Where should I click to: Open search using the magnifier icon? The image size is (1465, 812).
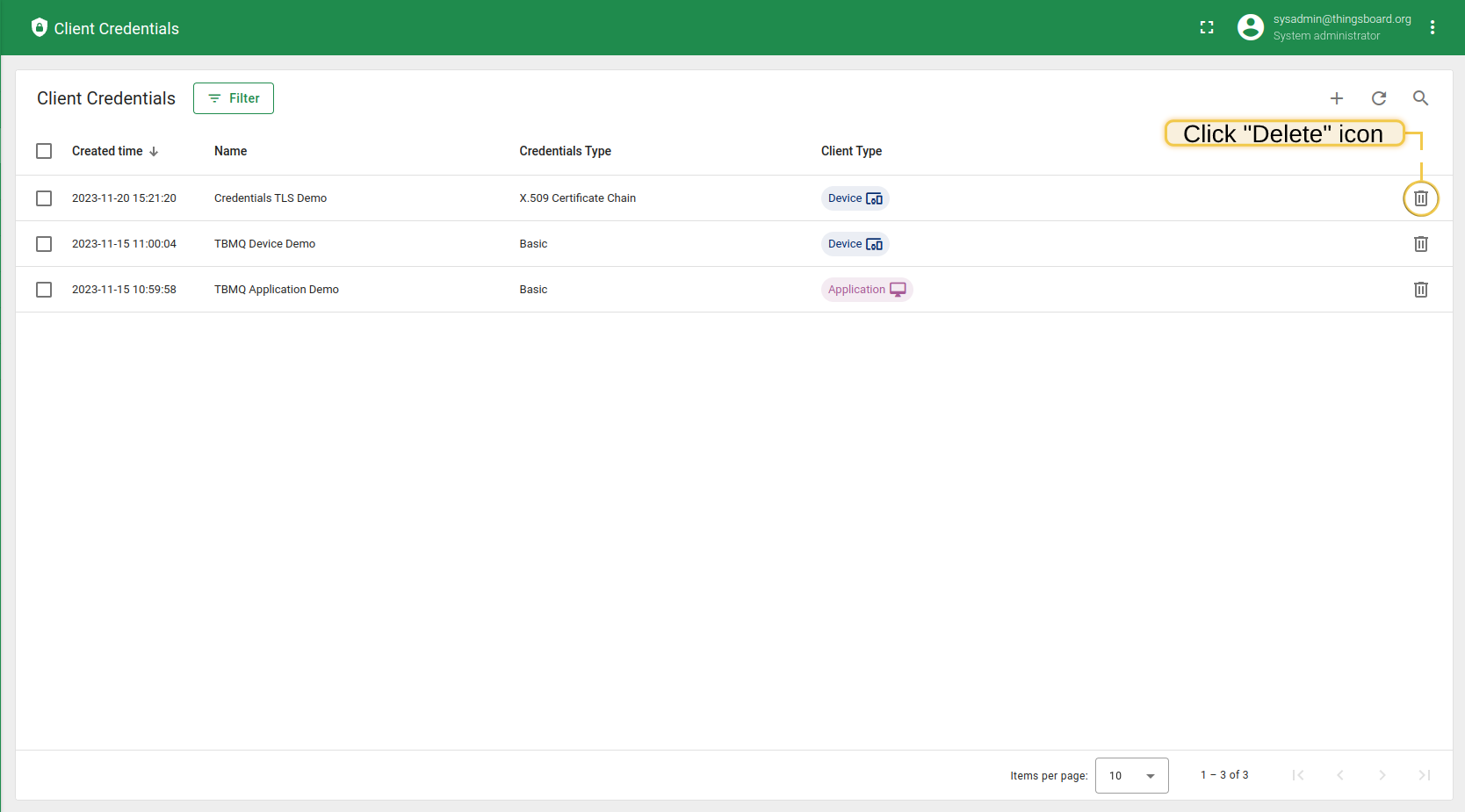click(x=1420, y=98)
